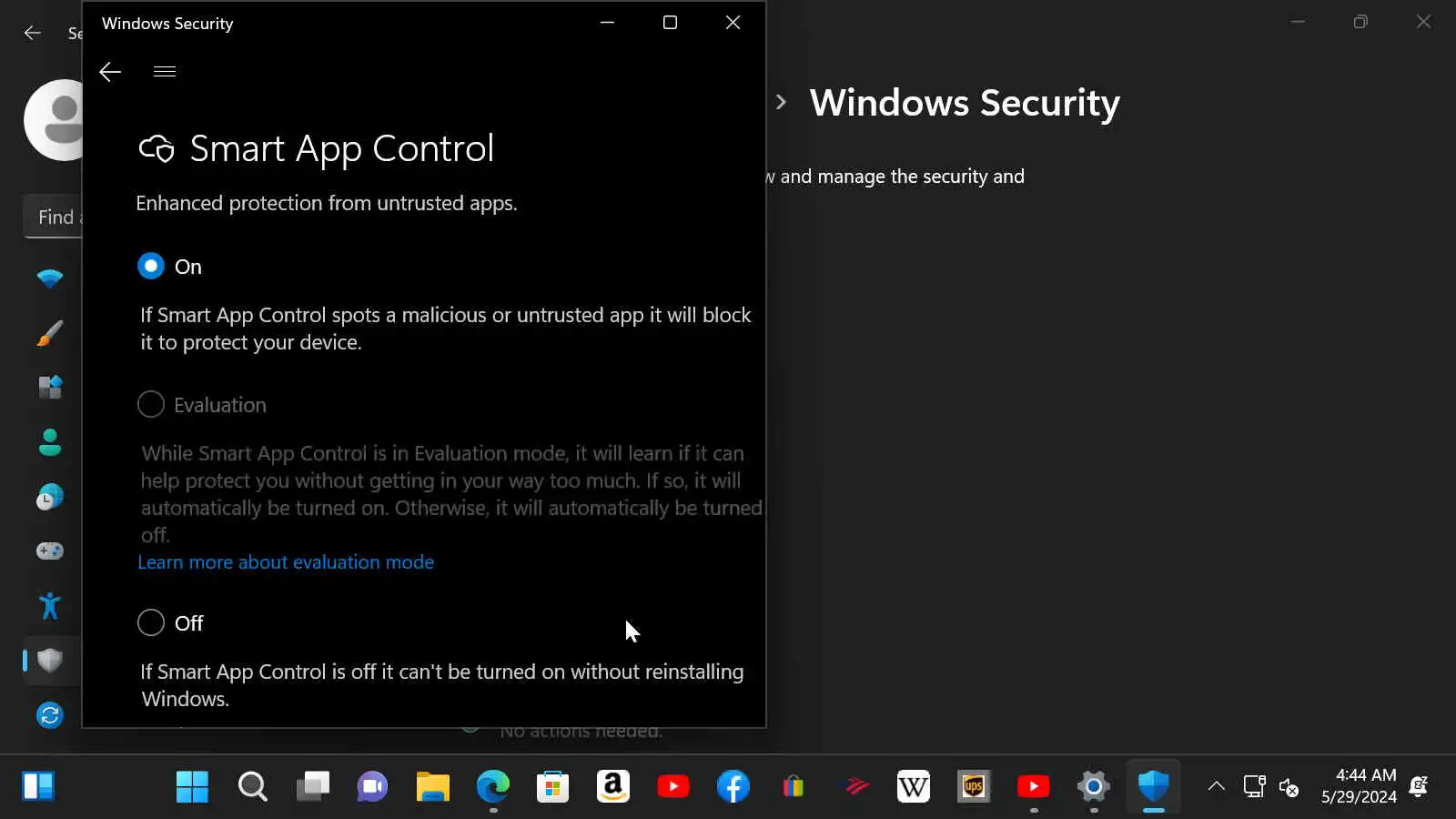Click the user profile avatar in Settings
1456x819 pixels.
55,120
